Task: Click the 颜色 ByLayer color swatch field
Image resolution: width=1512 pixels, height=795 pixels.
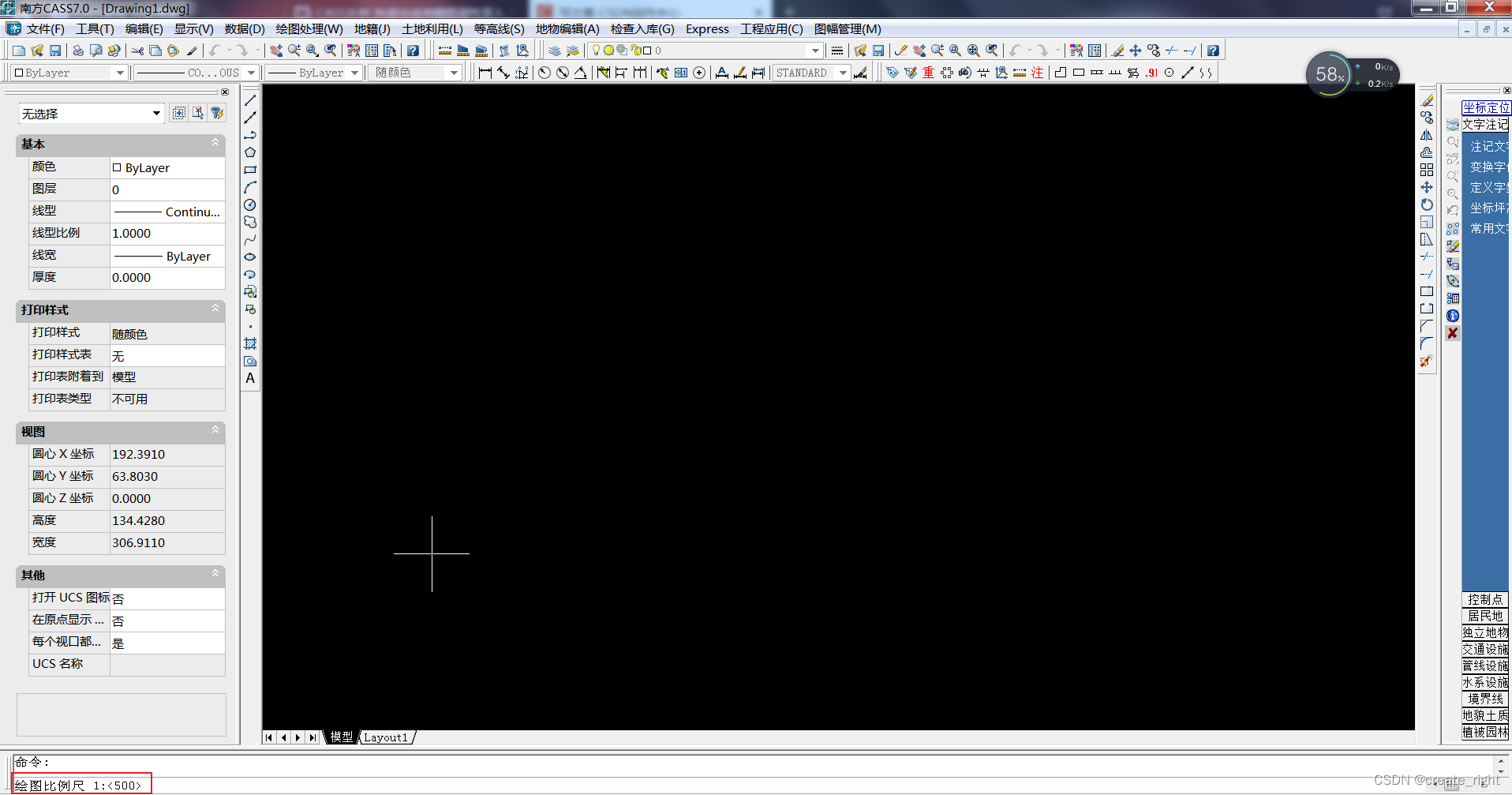Action: pyautogui.click(x=167, y=167)
